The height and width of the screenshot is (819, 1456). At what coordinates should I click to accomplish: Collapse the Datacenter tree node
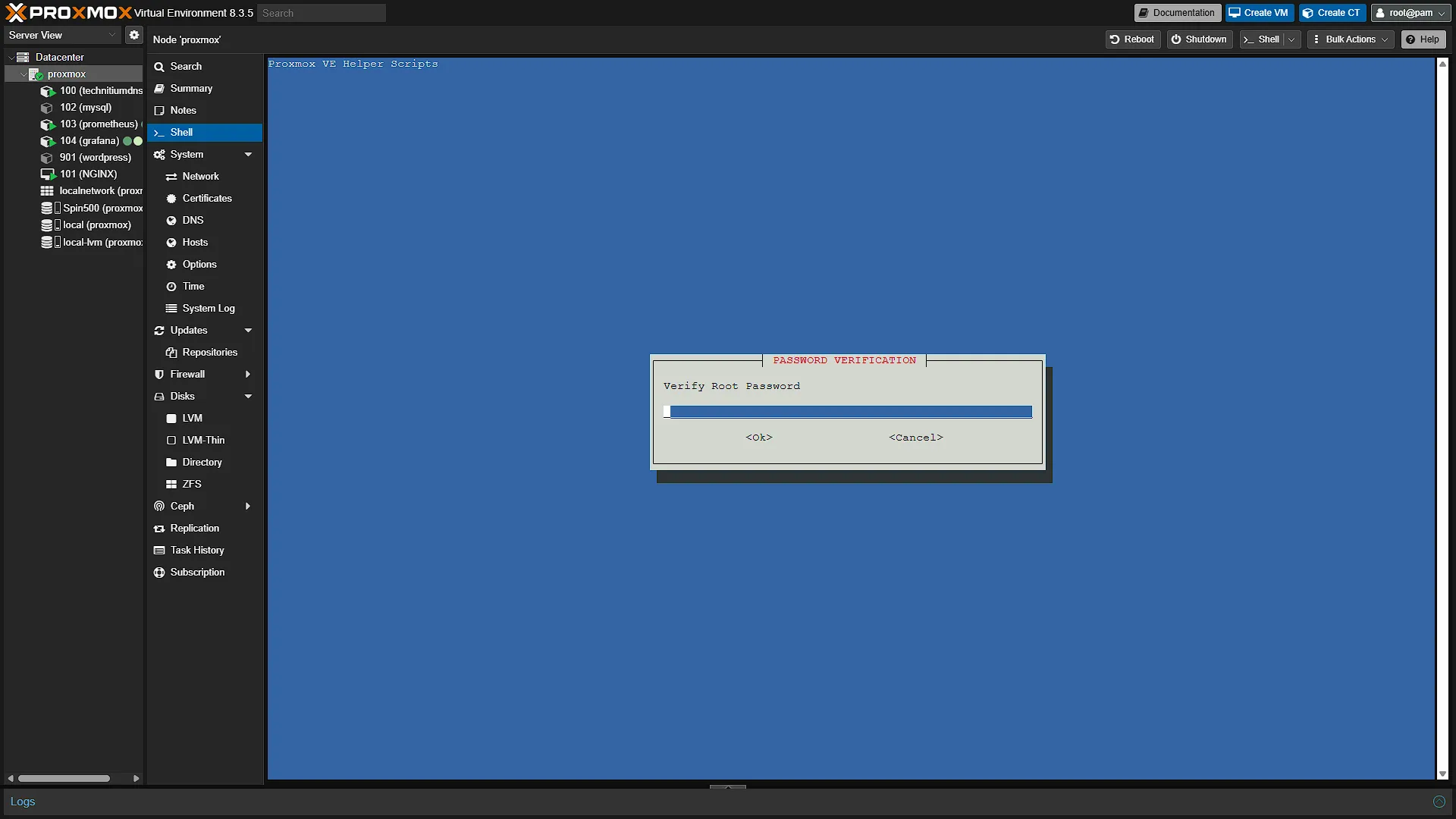pos(11,57)
